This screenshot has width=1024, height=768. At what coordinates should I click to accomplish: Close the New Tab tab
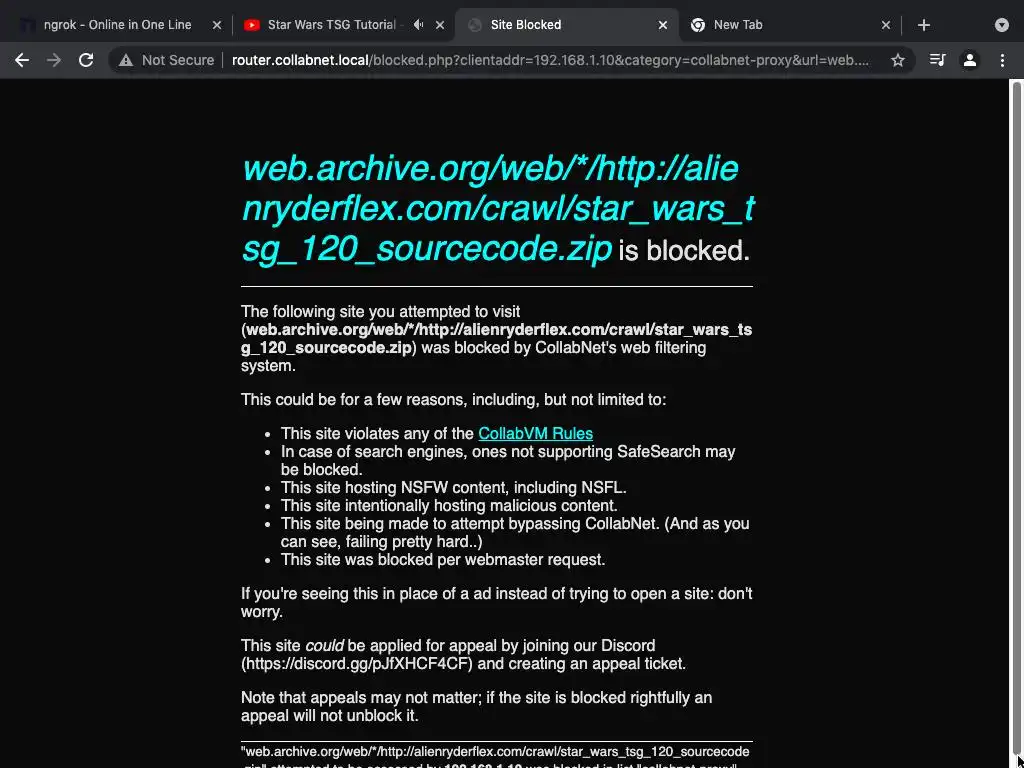[x=886, y=25]
